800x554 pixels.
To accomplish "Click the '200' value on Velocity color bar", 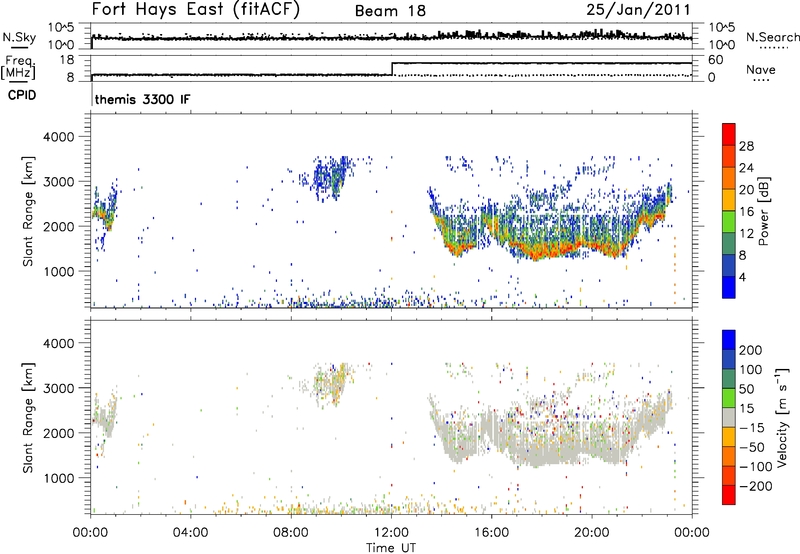I will tap(751, 350).
